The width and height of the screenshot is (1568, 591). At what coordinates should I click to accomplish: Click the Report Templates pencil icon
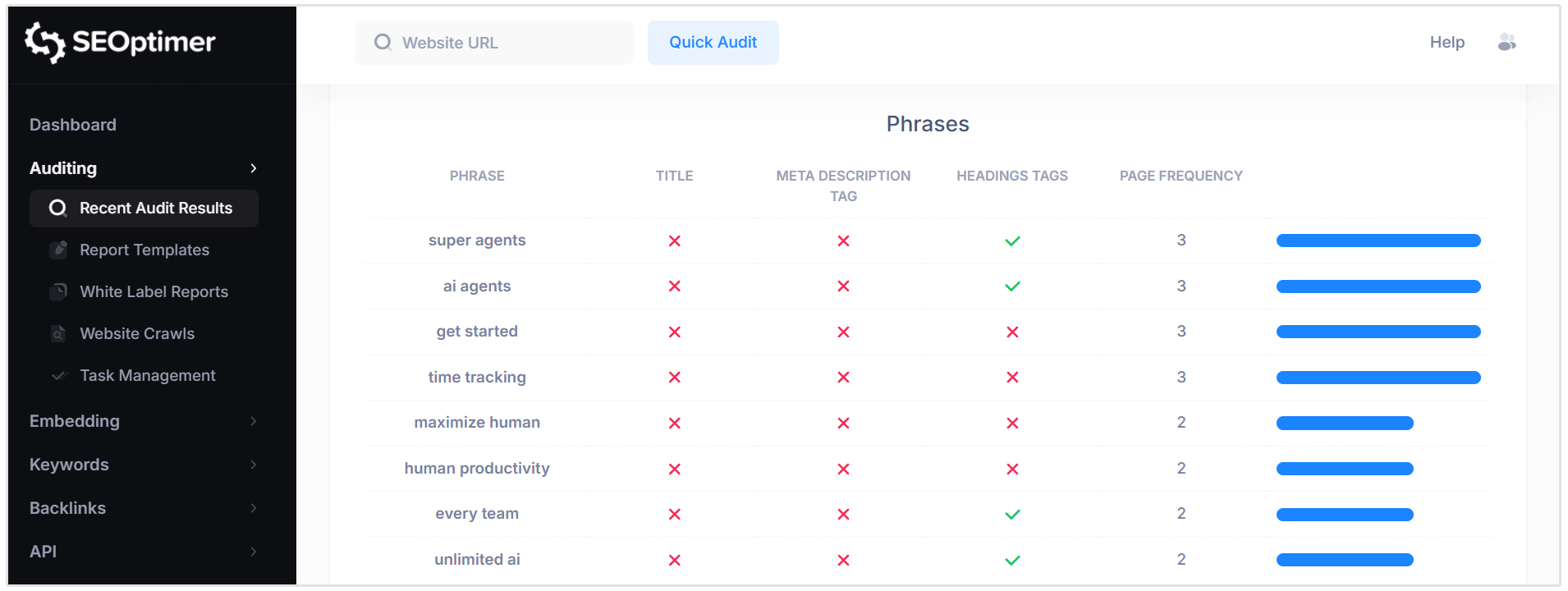[x=57, y=250]
